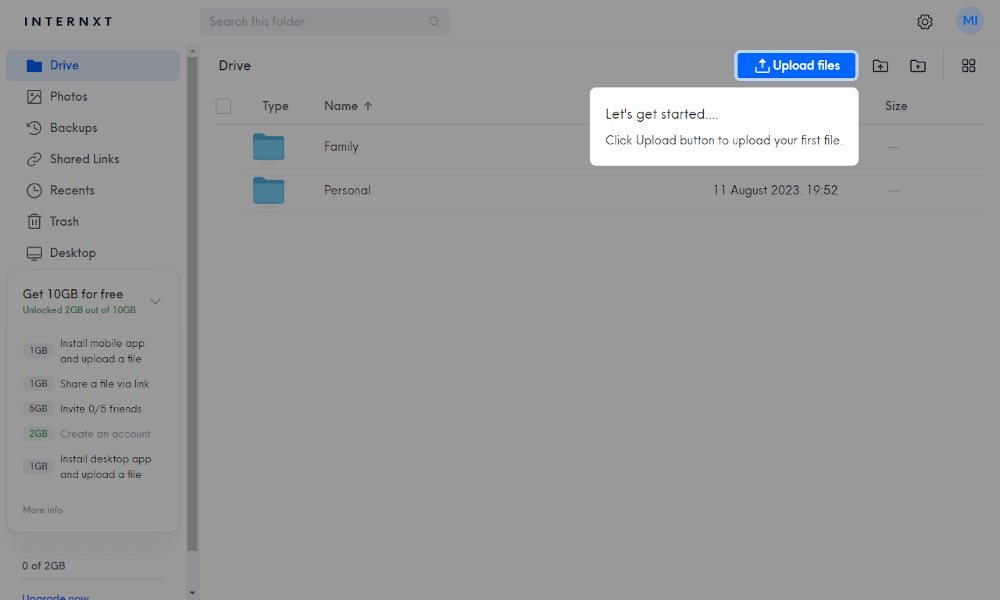Image resolution: width=1000 pixels, height=600 pixels.
Task: Click the search magnifier icon
Action: (x=434, y=22)
